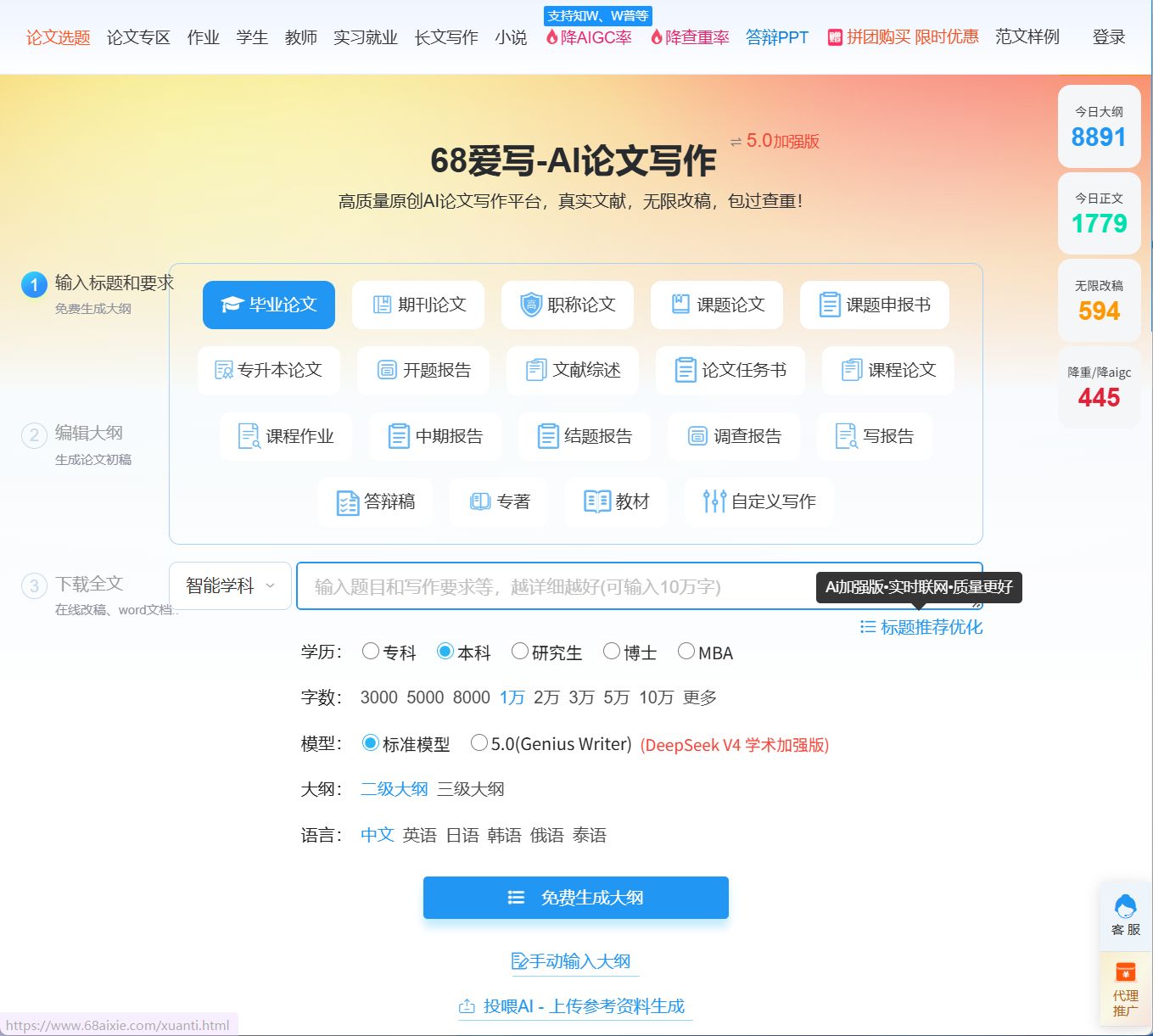Open 范文样例 in the top navigation

coord(1027,37)
